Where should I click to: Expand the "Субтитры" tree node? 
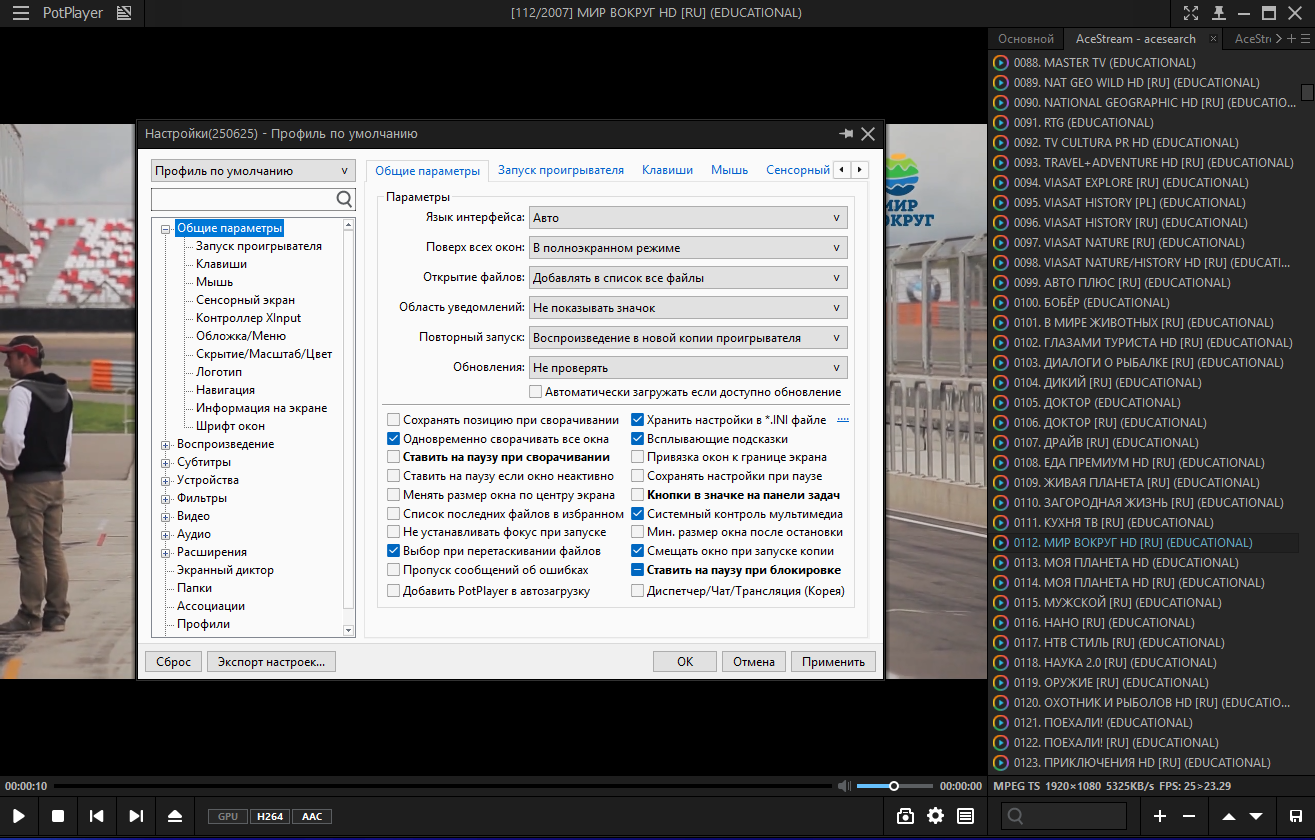point(166,462)
